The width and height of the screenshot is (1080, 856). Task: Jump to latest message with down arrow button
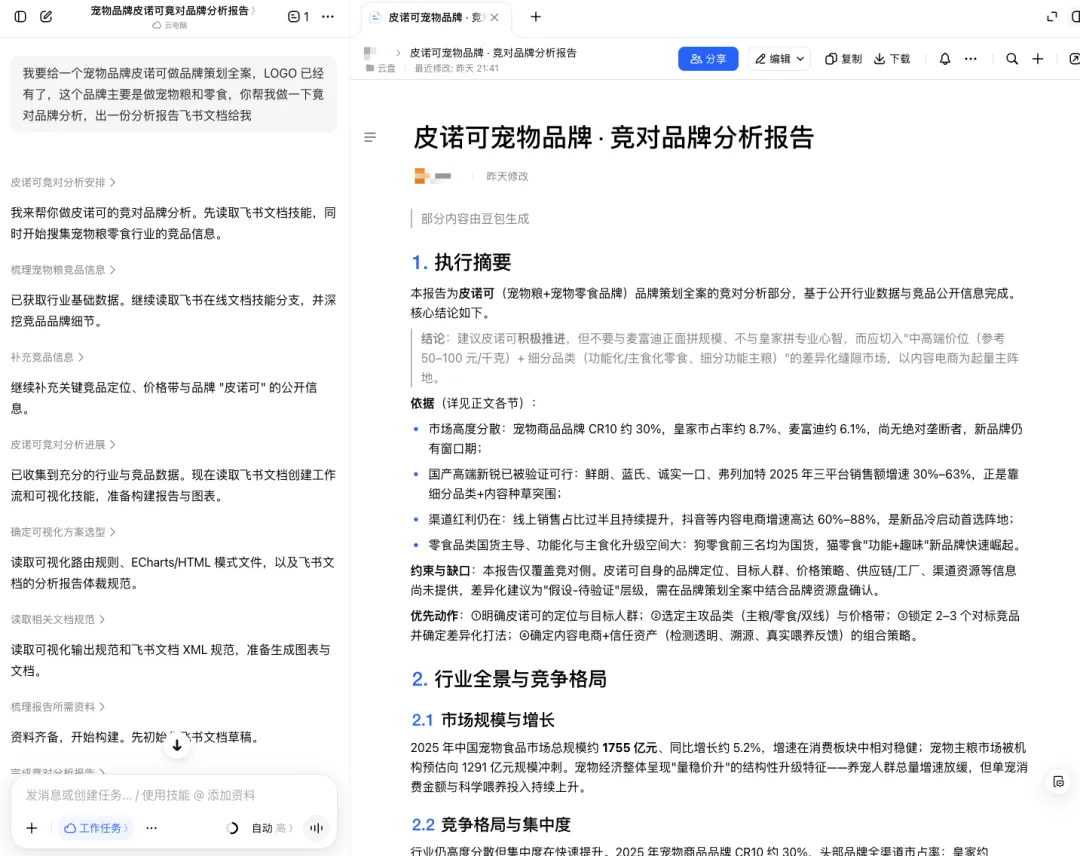177,745
